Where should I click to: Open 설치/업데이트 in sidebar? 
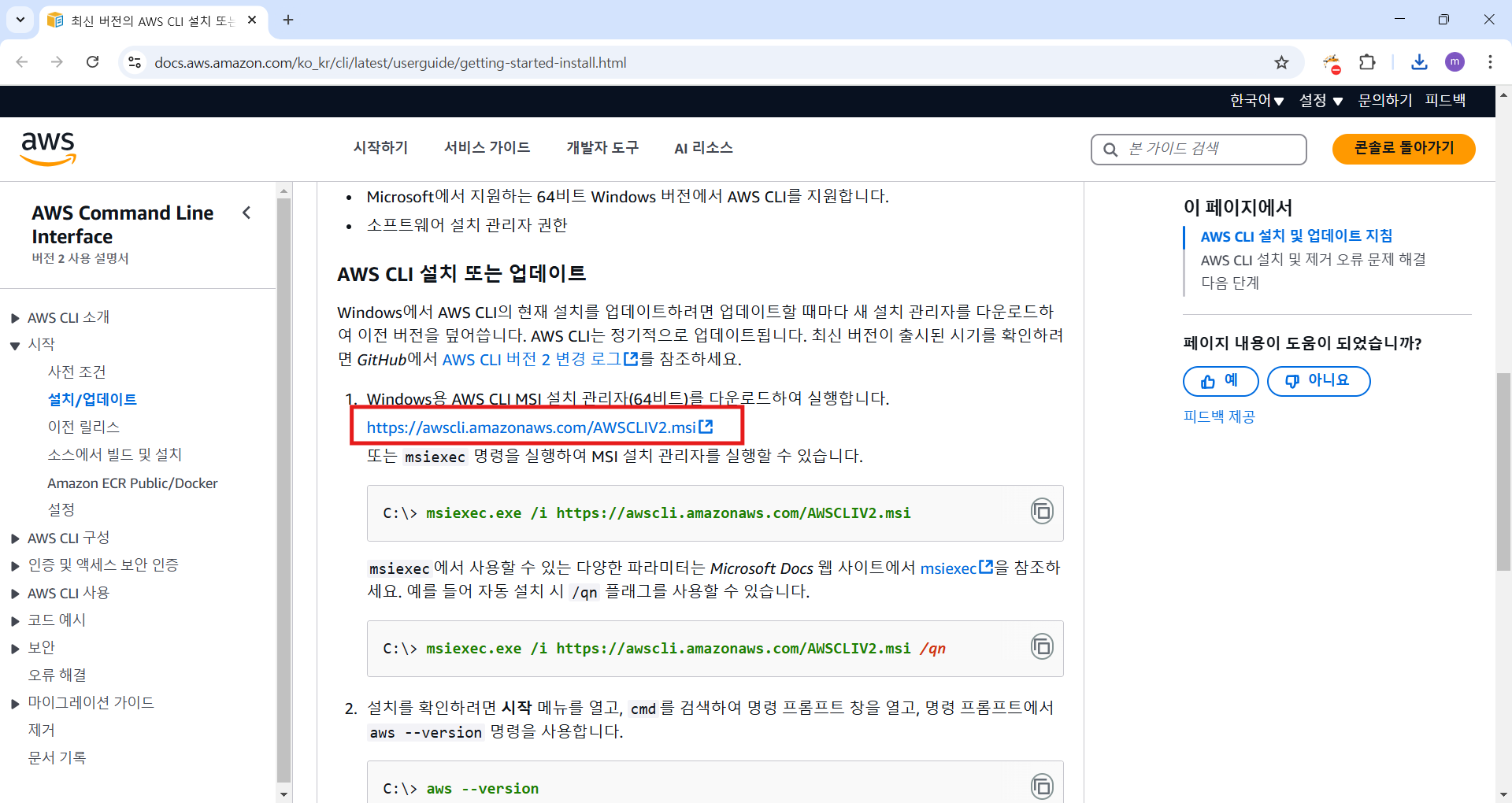coord(92,399)
